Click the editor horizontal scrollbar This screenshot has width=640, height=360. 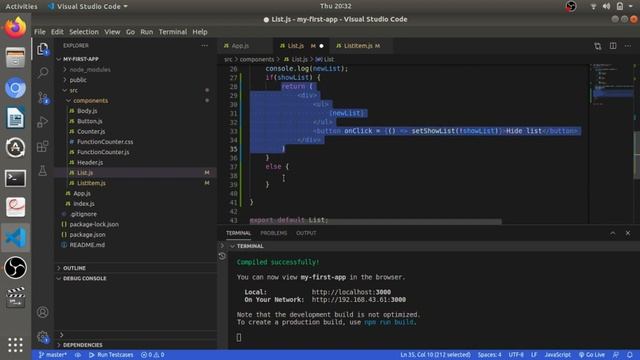(376, 221)
